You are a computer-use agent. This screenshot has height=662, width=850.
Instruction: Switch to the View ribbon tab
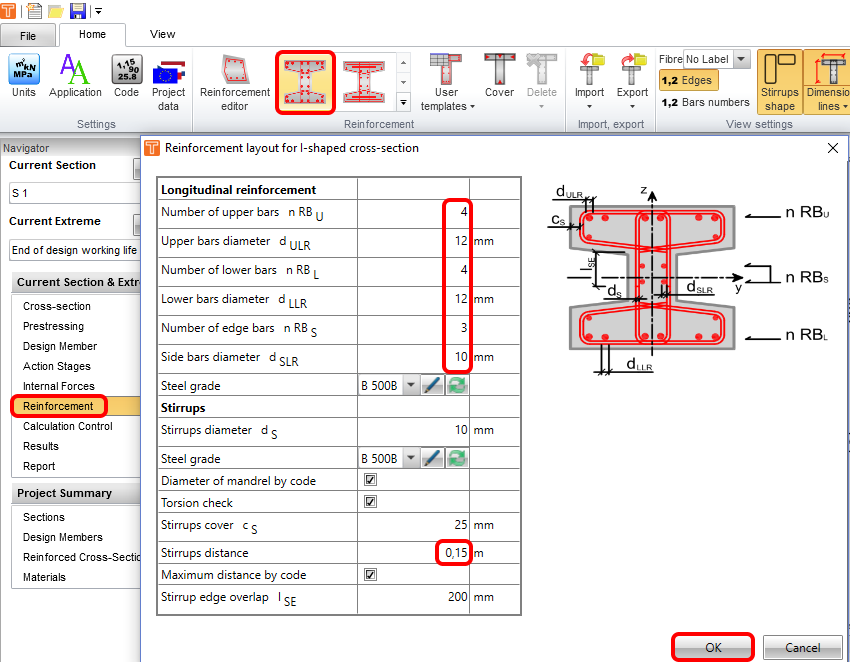point(162,34)
